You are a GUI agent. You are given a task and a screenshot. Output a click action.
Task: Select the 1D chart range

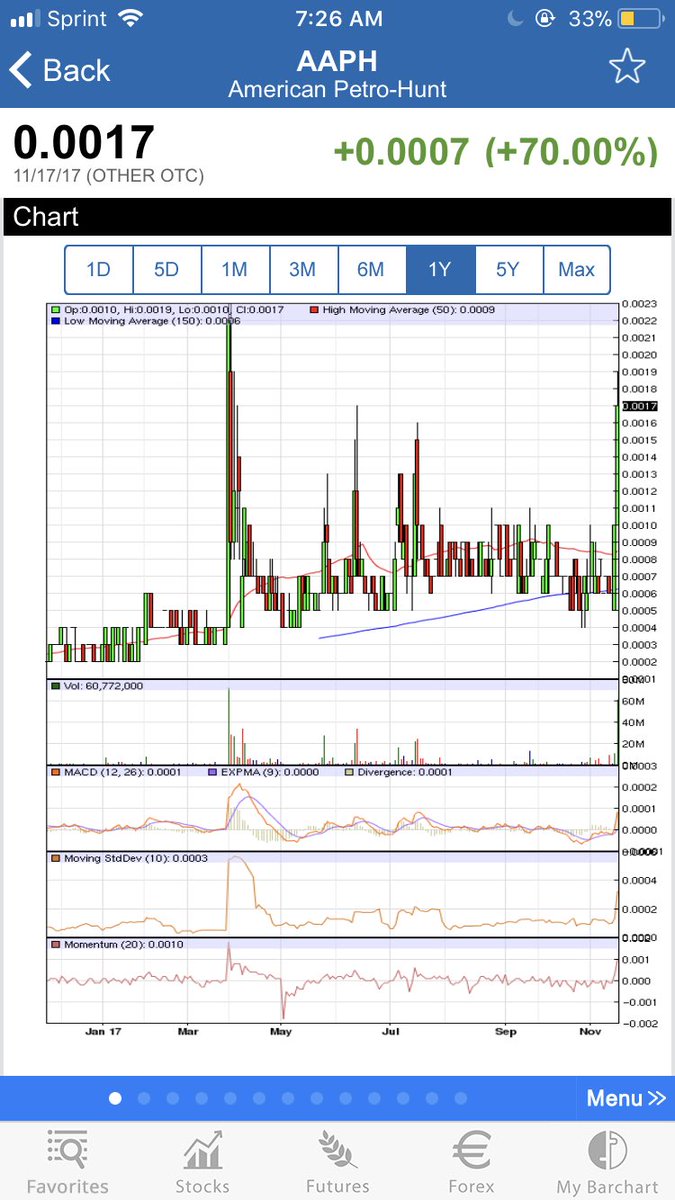pyautogui.click(x=99, y=269)
